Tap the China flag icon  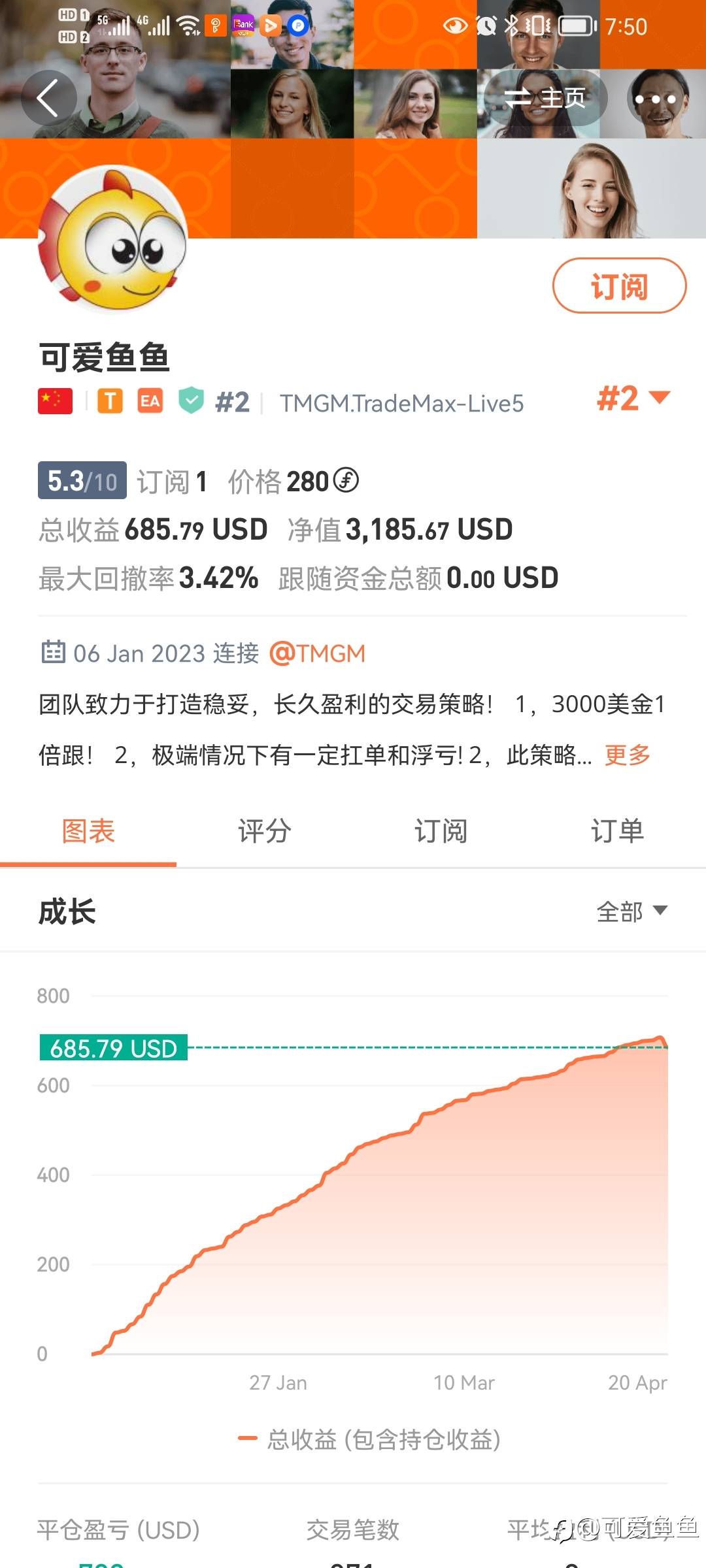point(55,401)
